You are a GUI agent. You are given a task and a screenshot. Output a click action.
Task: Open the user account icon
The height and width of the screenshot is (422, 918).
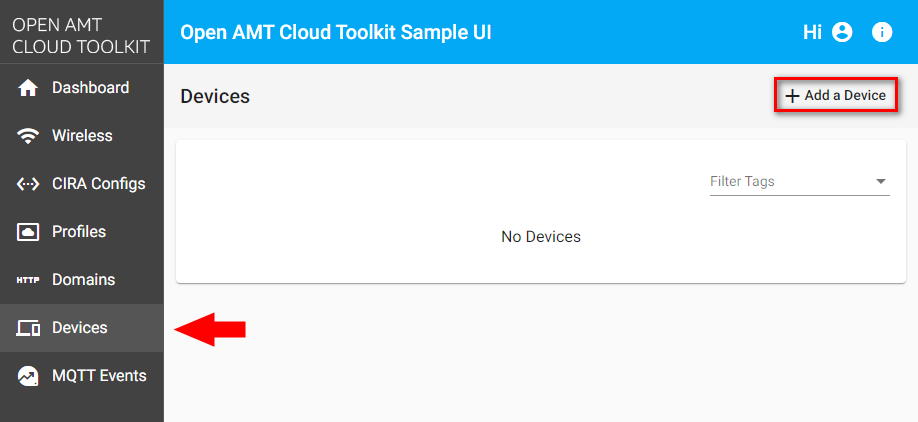(x=842, y=32)
